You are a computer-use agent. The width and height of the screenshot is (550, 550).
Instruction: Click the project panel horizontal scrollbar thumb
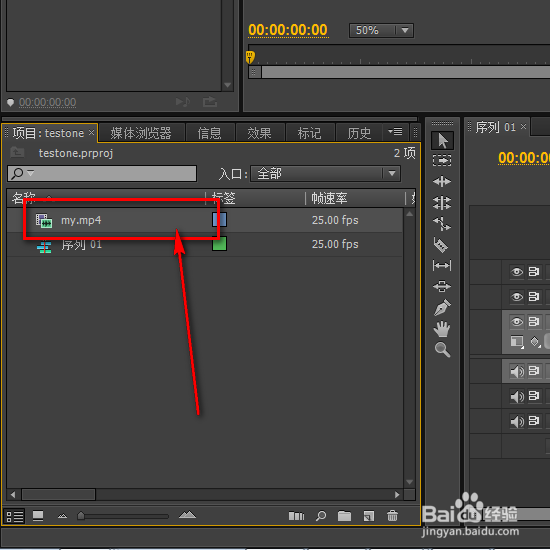click(59, 495)
